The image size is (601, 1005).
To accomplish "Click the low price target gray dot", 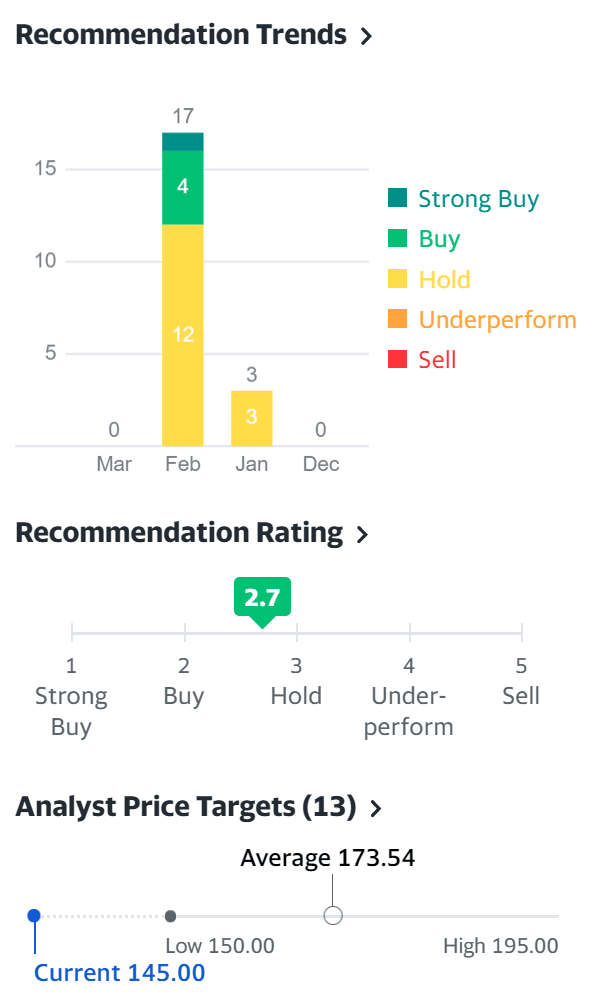I will [x=170, y=916].
